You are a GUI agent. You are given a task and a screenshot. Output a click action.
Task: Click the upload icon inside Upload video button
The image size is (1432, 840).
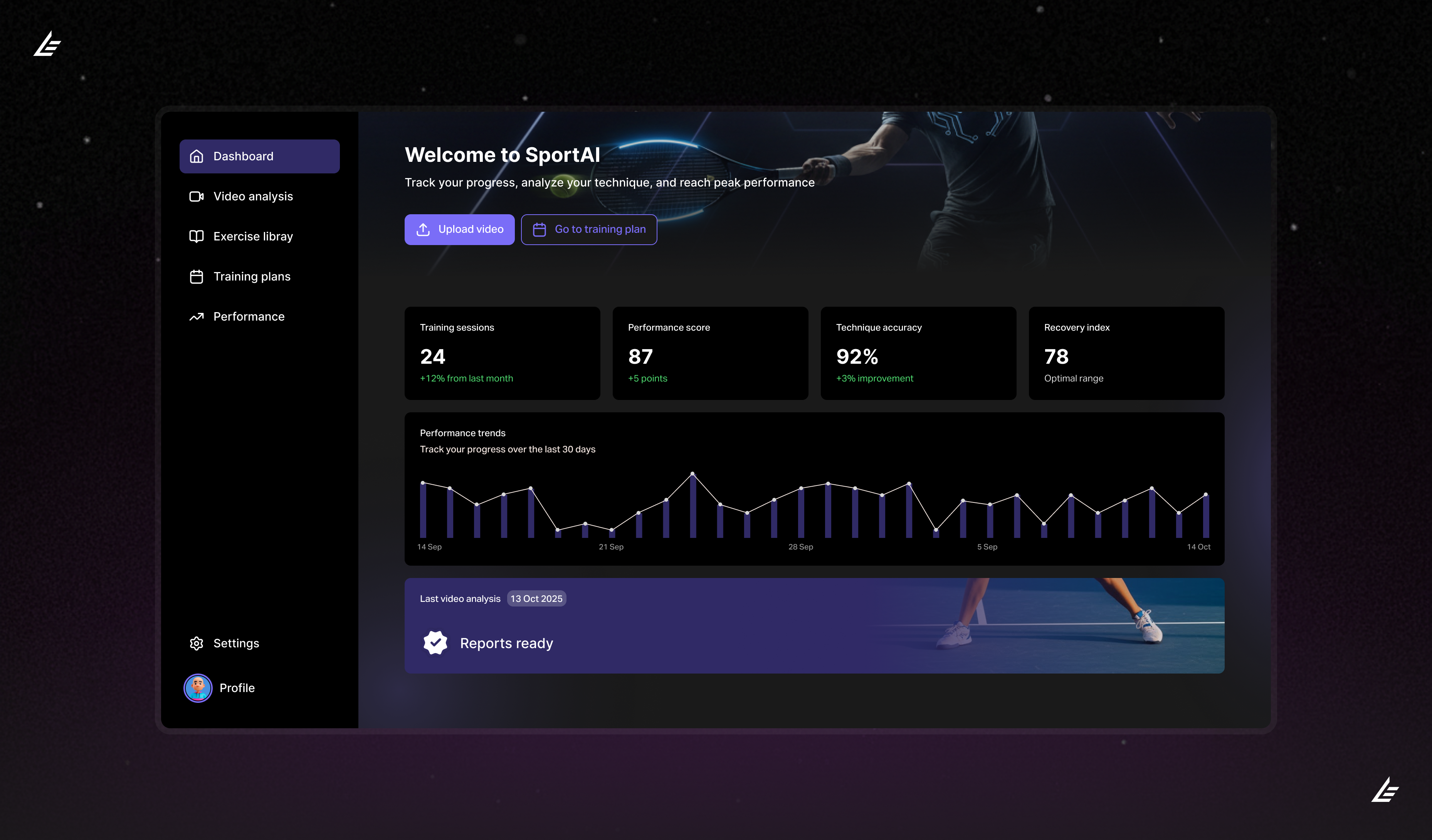click(424, 229)
